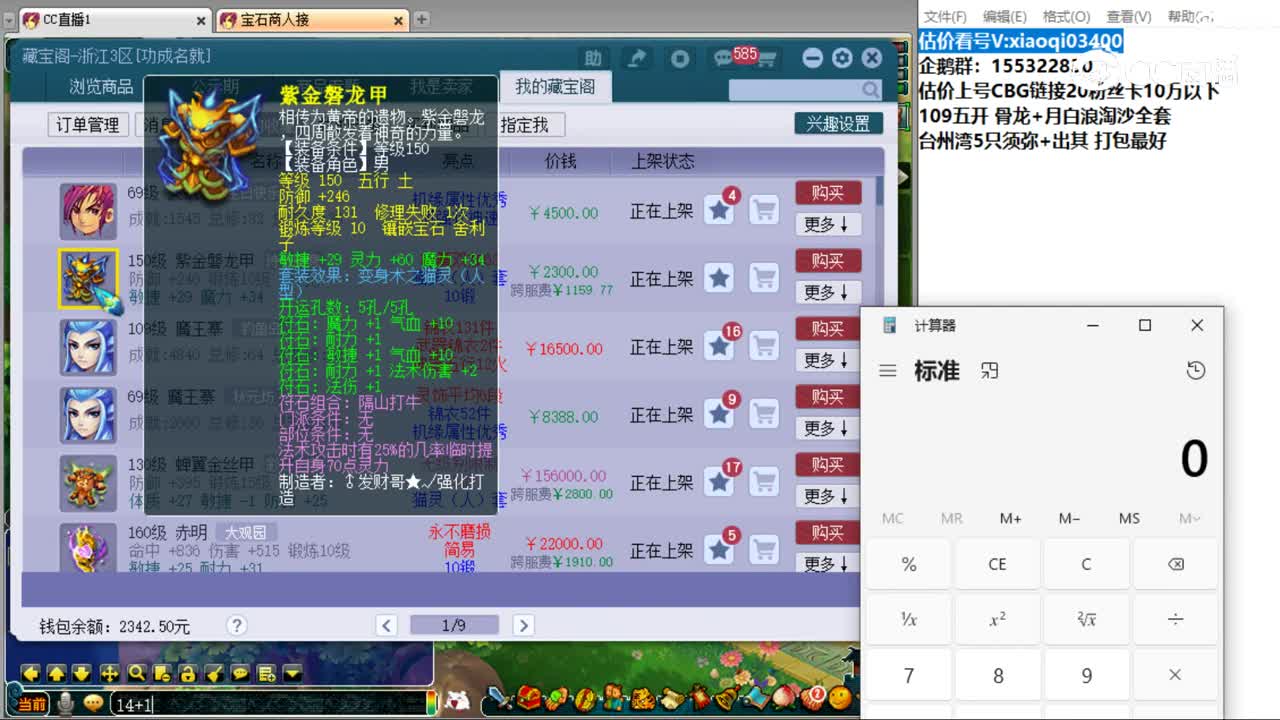Favorite star for the ¥2300.00 item
1280x720 pixels.
pyautogui.click(x=719, y=278)
